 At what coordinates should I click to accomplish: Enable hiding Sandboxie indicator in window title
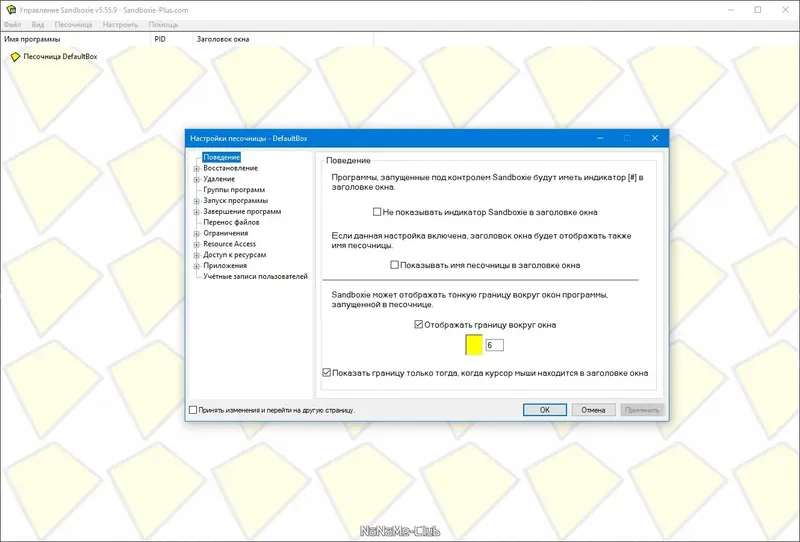377,212
